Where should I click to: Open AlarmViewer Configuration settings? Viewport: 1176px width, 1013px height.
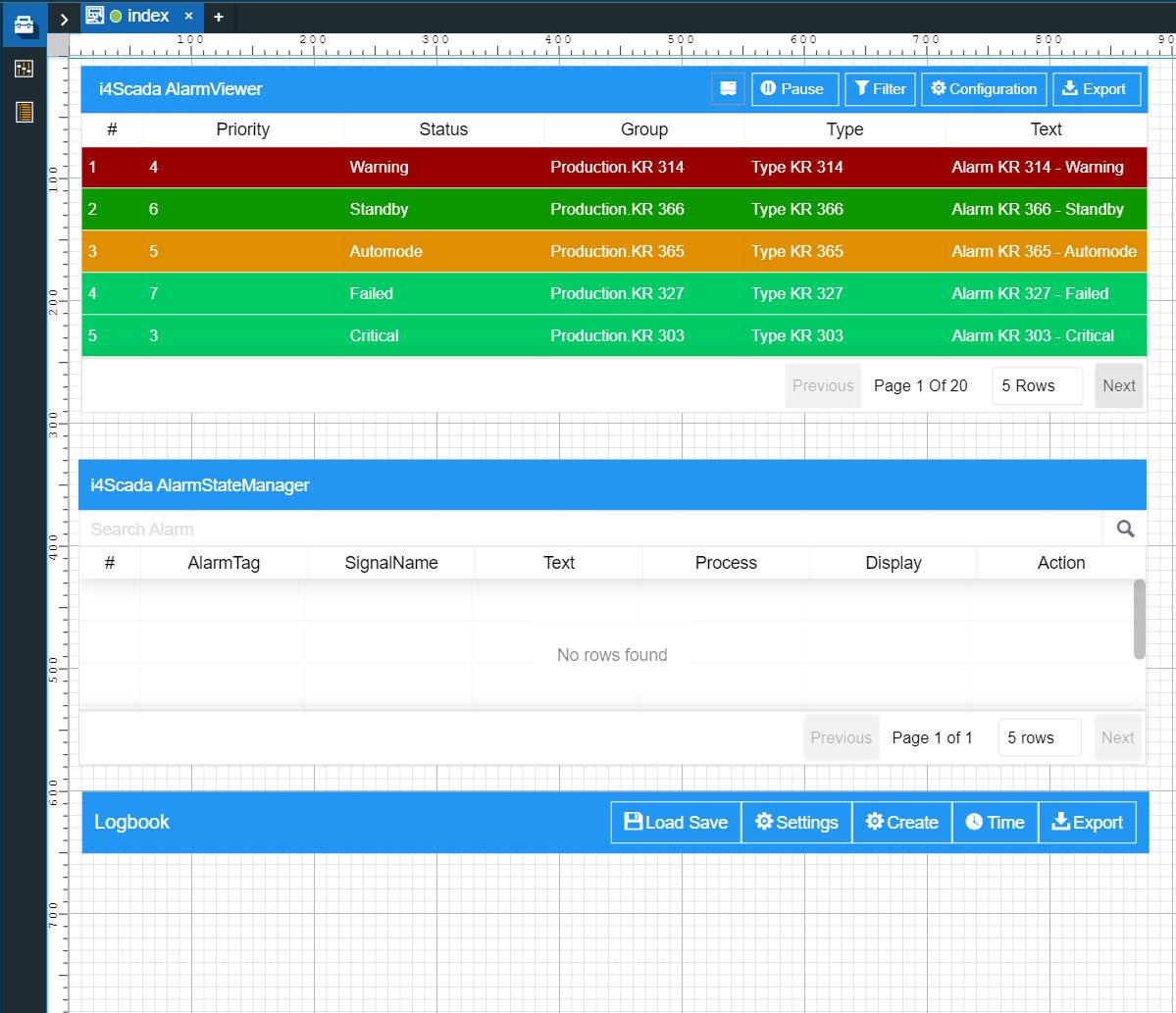pos(984,89)
